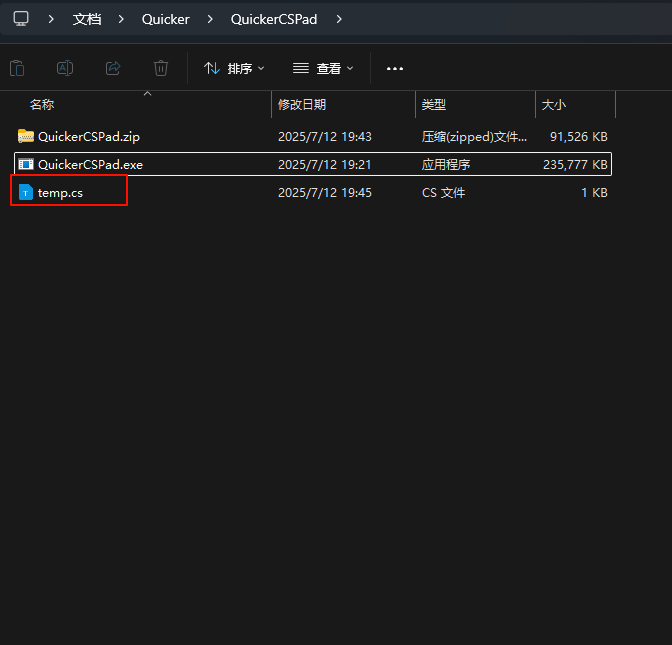Click the QuickerCSPad.zip folder icon
The image size is (672, 645).
26,136
